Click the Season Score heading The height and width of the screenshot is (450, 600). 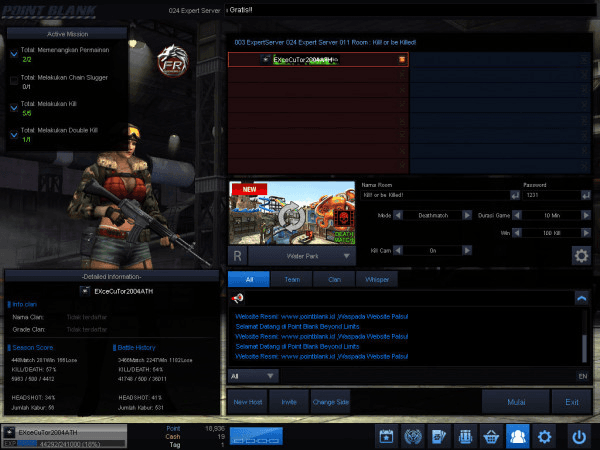click(x=33, y=347)
